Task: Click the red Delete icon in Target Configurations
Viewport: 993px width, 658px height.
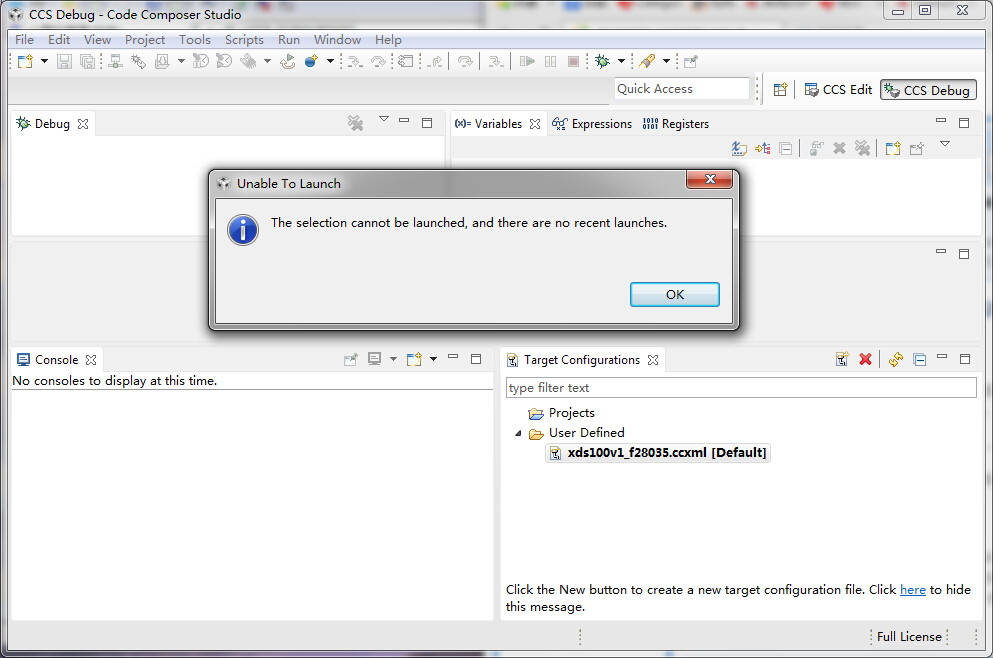Action: (865, 359)
